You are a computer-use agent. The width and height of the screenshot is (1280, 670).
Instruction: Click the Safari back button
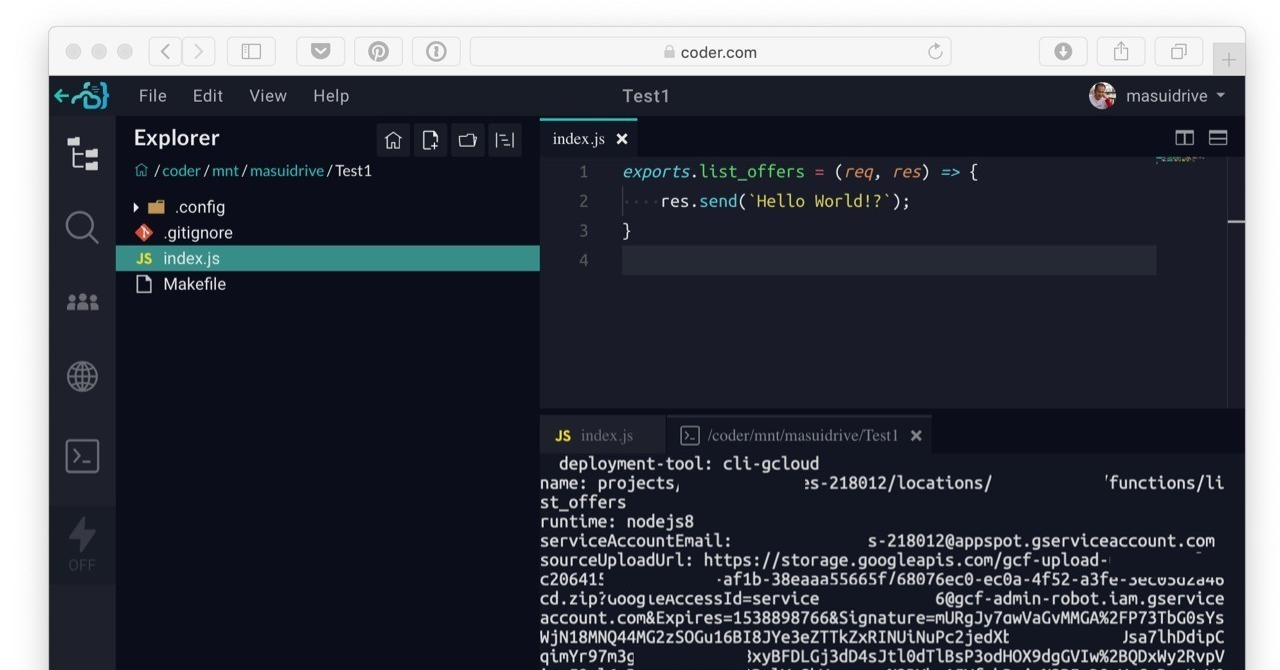click(x=166, y=51)
